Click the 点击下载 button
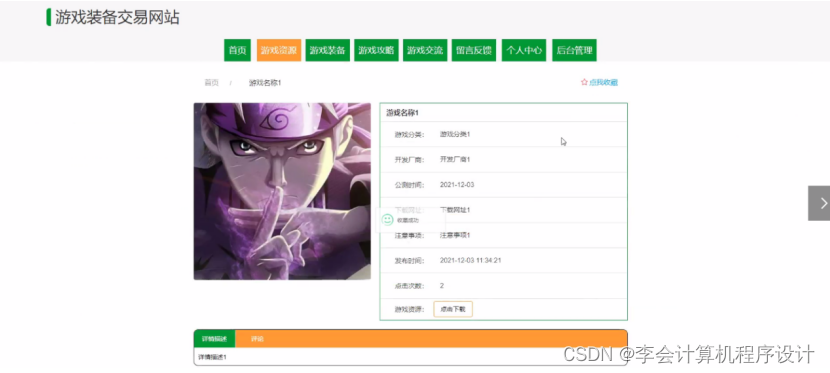 pyautogui.click(x=453, y=310)
